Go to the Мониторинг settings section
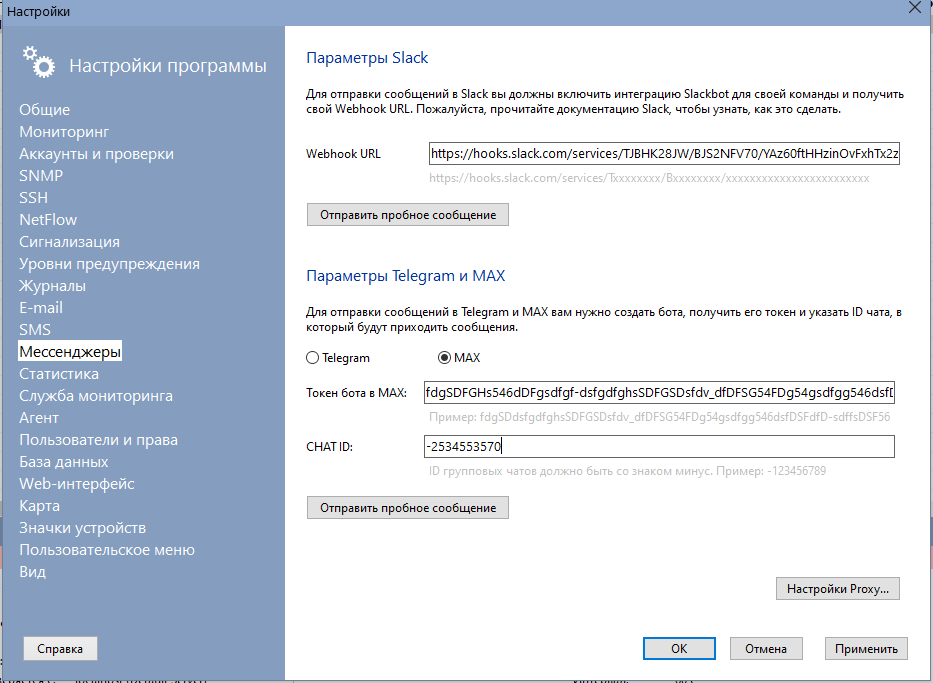The image size is (933, 683). pos(64,132)
